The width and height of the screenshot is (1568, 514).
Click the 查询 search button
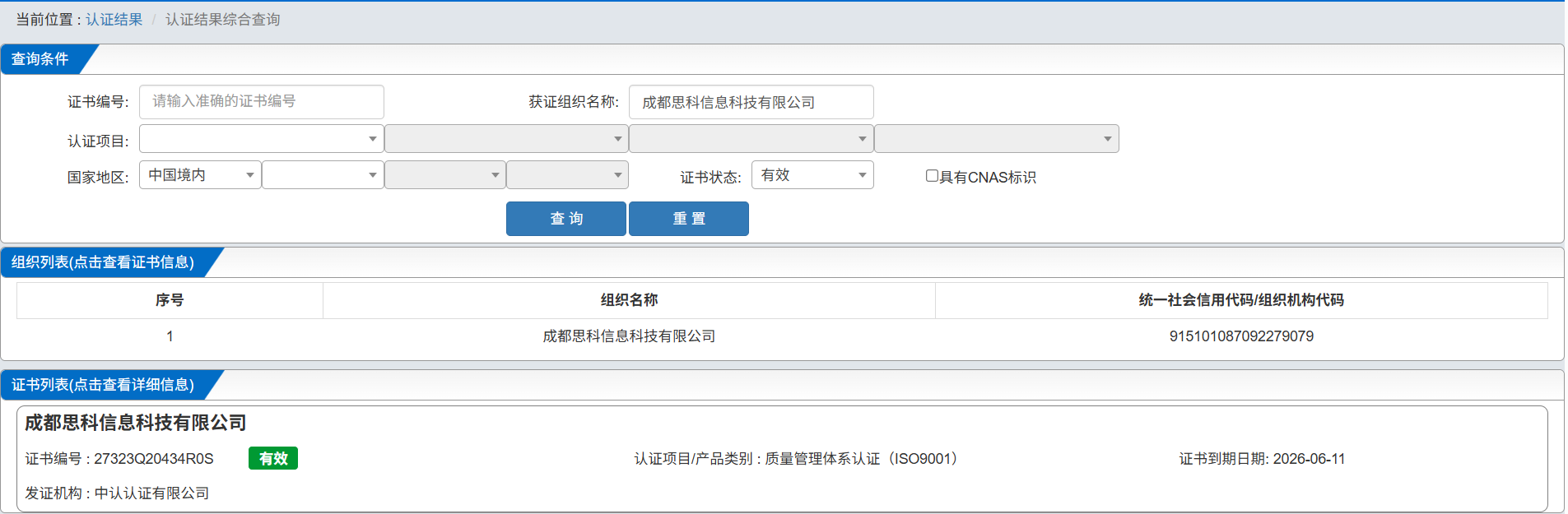coord(566,219)
